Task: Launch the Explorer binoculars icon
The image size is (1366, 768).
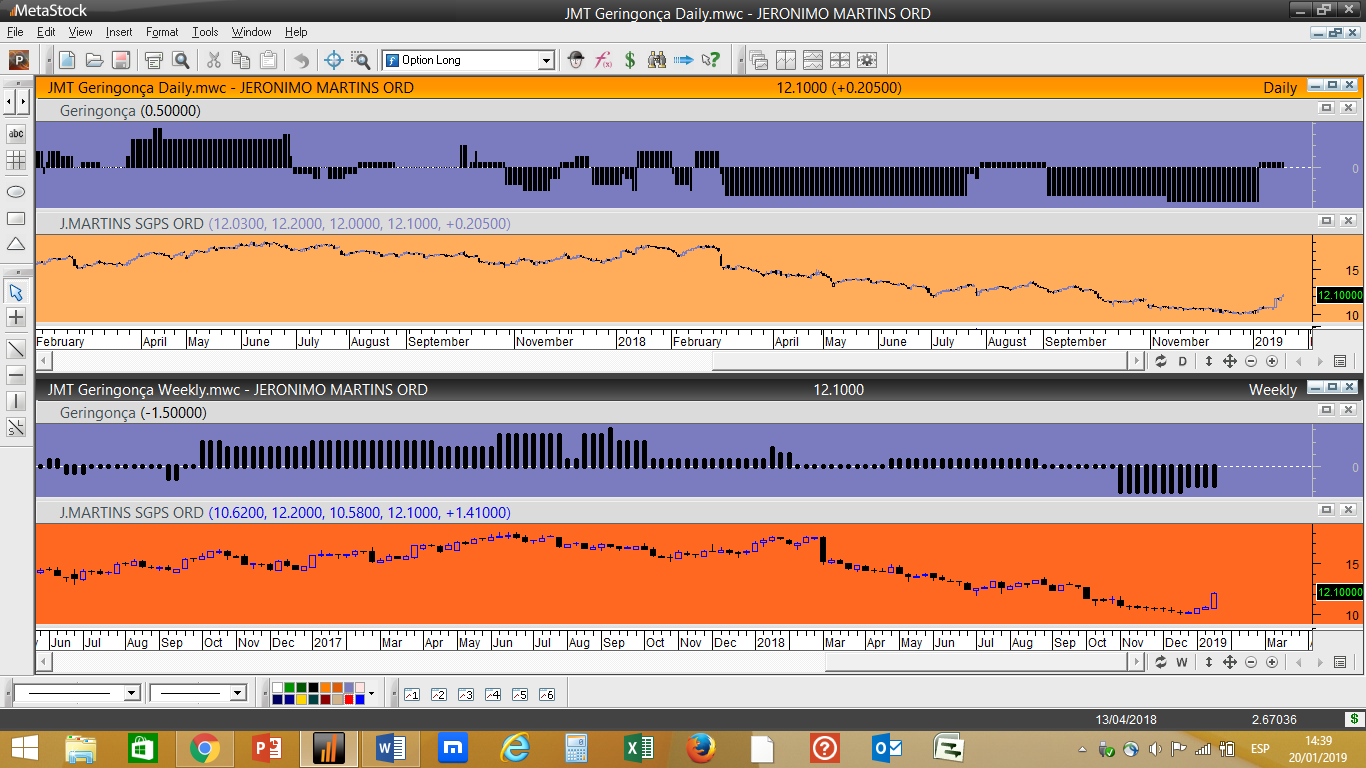Action: pyautogui.click(x=656, y=60)
